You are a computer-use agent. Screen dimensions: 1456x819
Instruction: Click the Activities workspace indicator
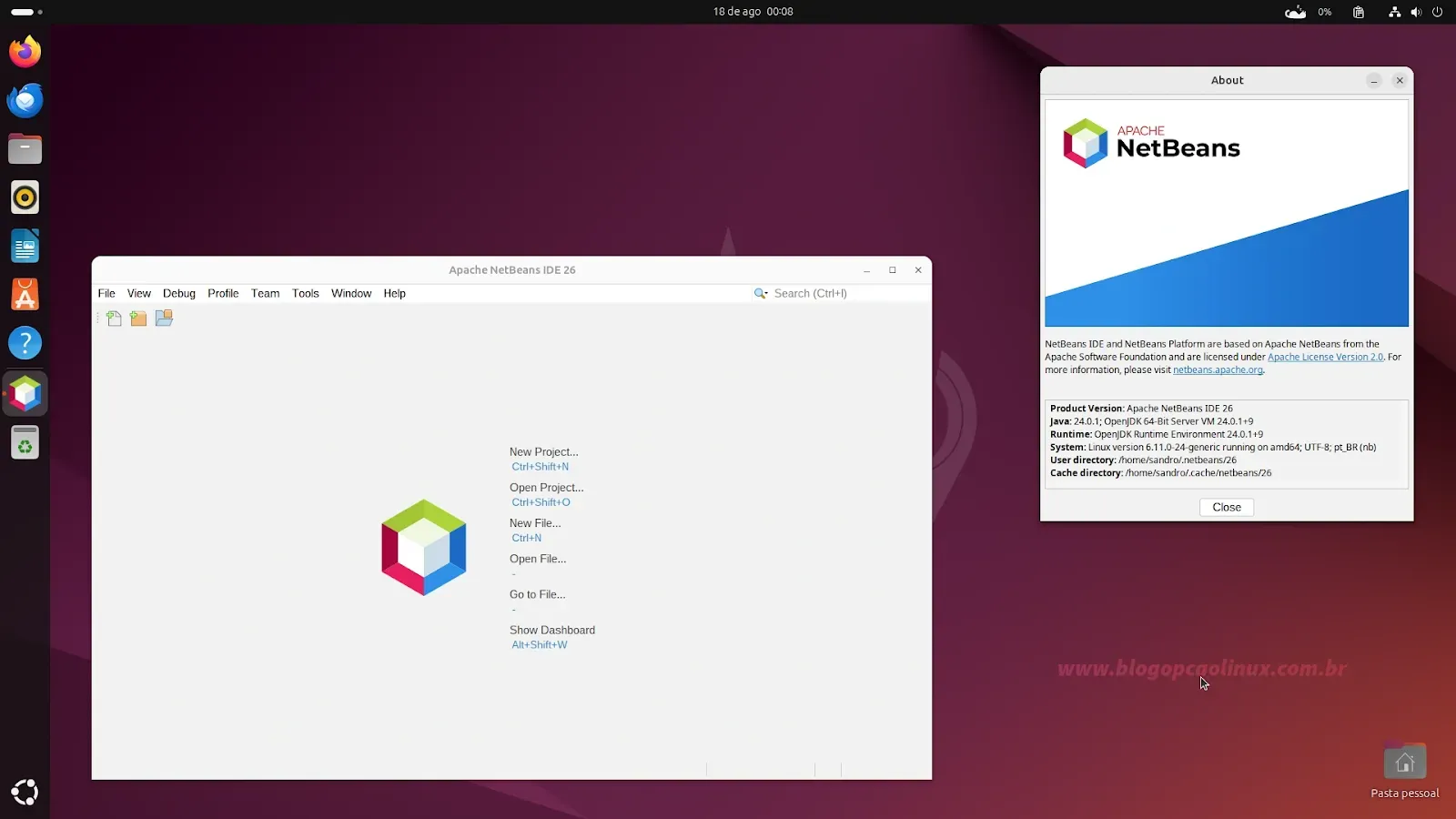[x=26, y=12]
